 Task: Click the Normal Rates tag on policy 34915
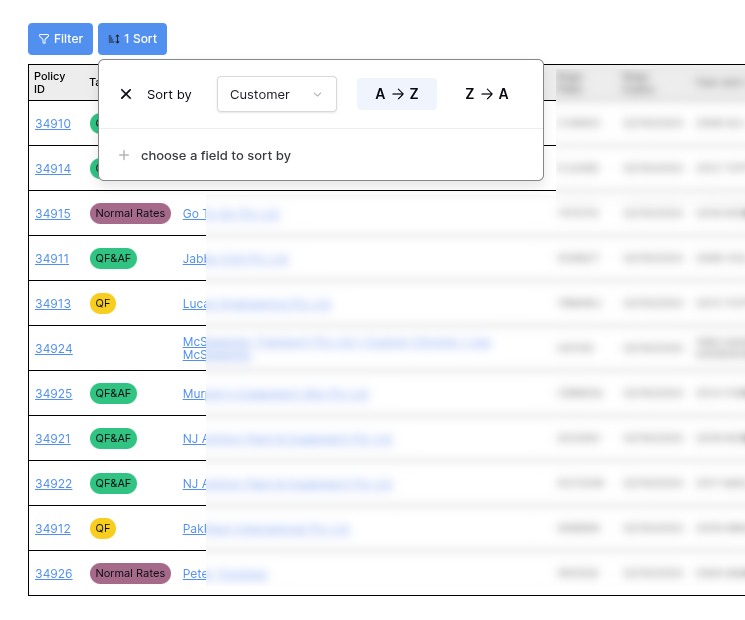[130, 213]
